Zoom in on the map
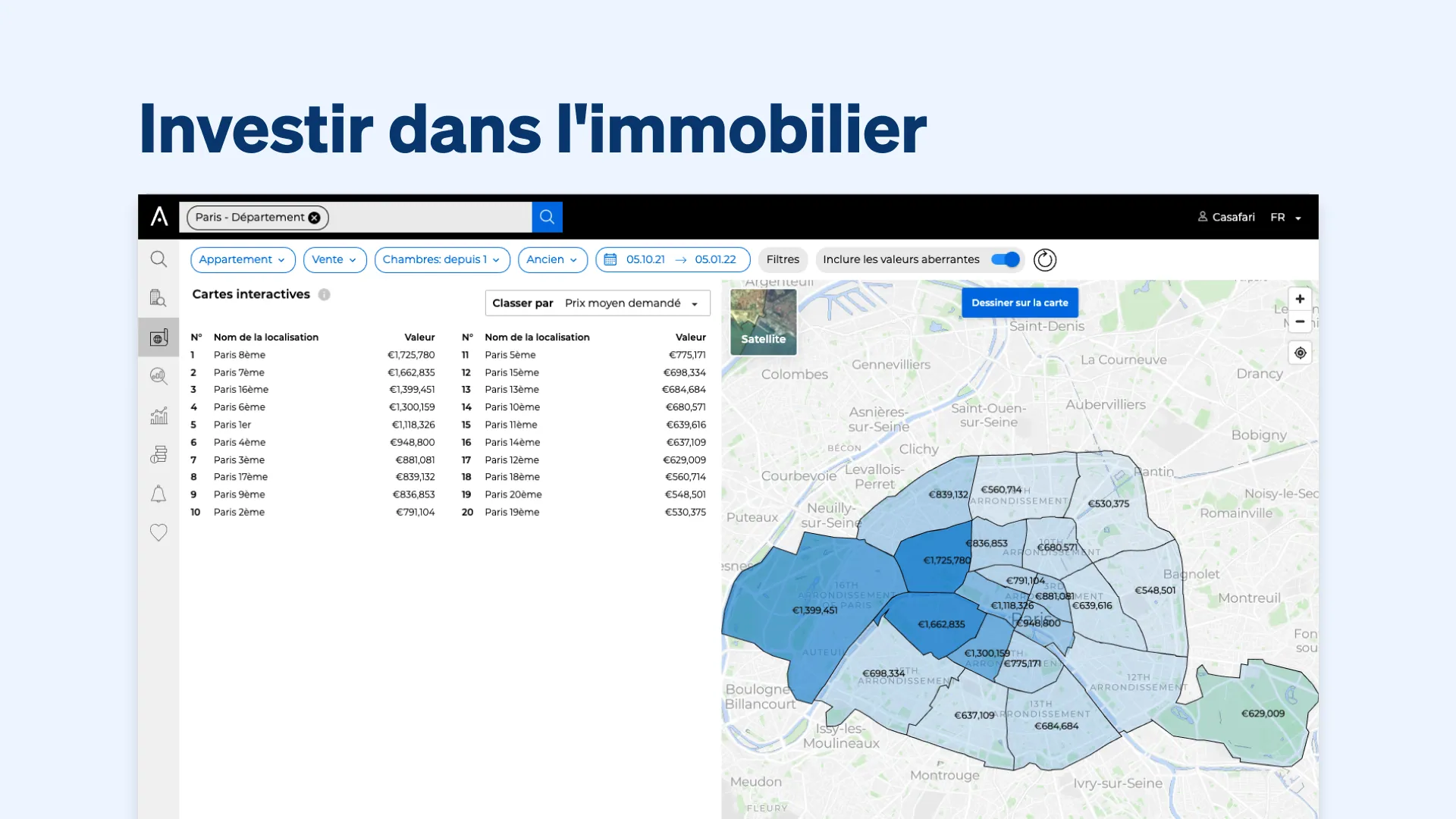Screen dimensions: 1456x819 click(x=1300, y=299)
